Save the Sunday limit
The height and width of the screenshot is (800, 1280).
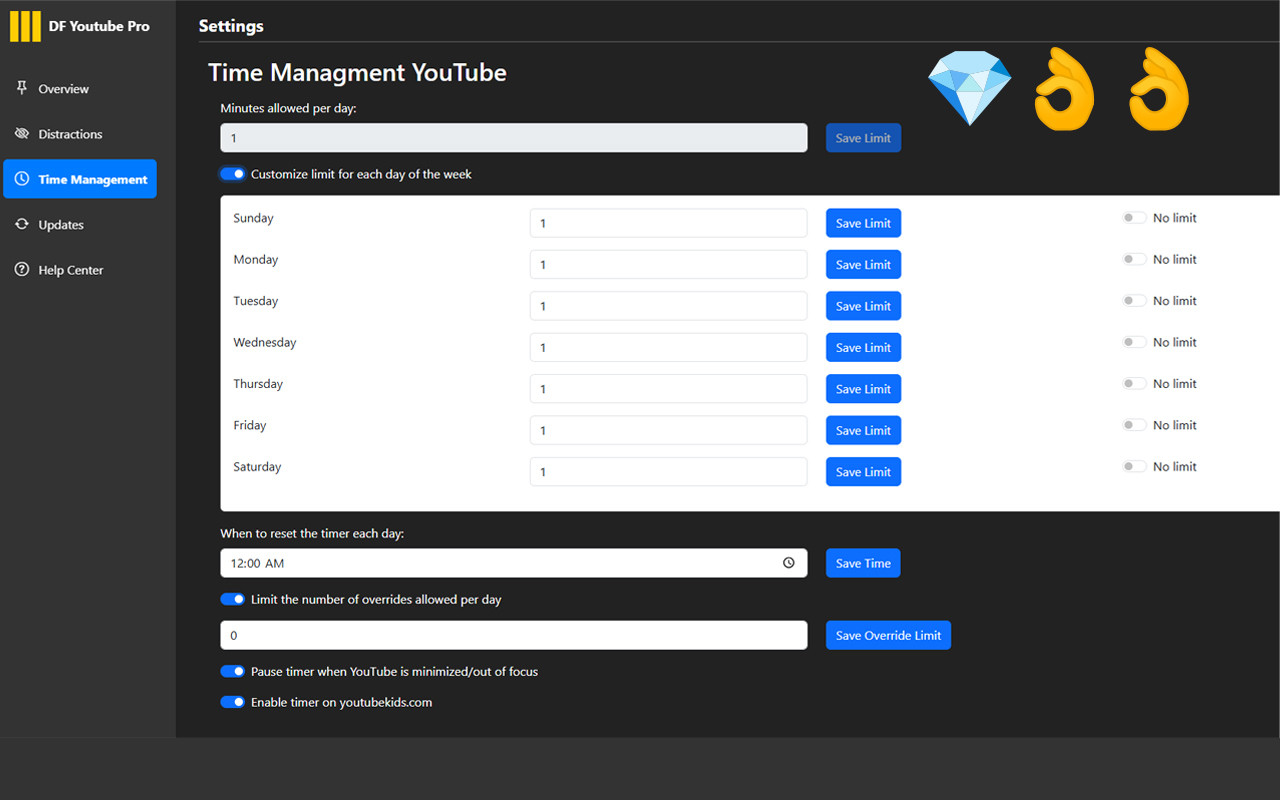[x=863, y=223]
